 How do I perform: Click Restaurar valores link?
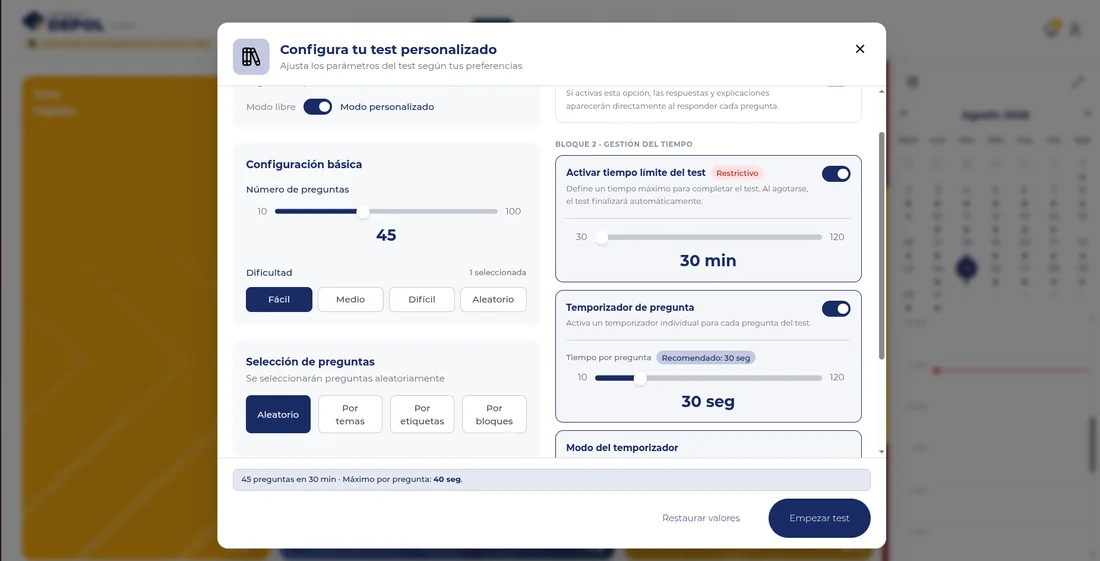(x=701, y=518)
